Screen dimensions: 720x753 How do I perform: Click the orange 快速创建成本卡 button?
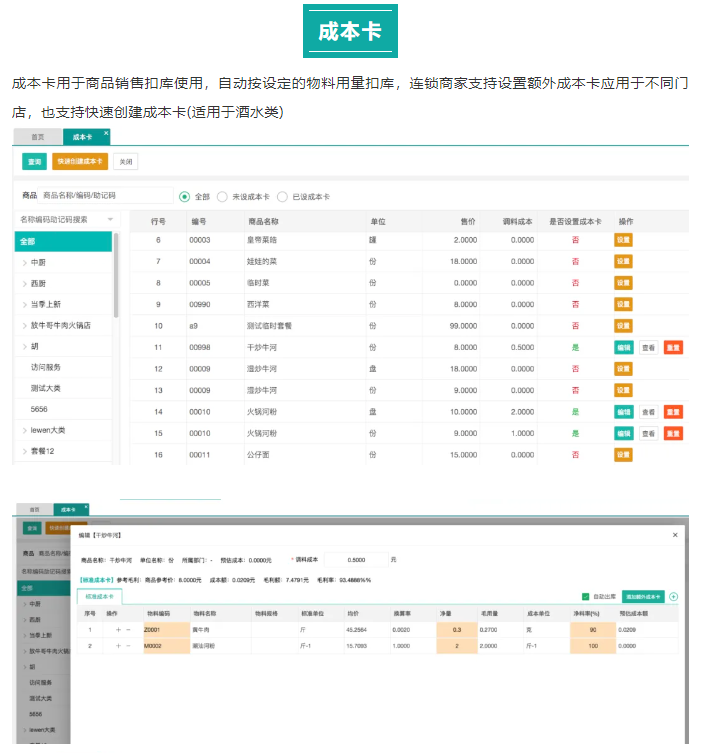pos(80,161)
